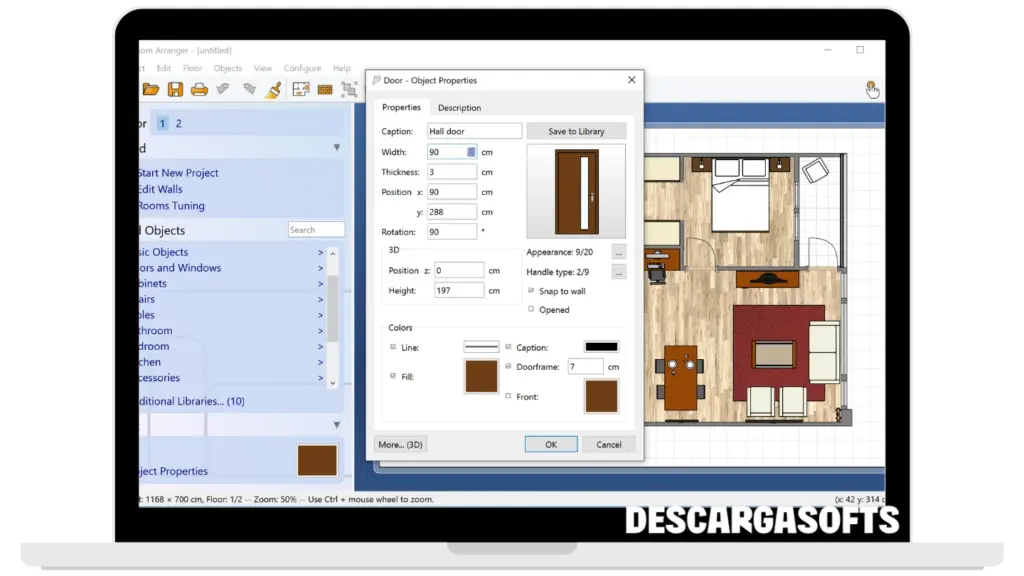The width and height of the screenshot is (1024, 576).
Task: Disable the Snap to wall checkbox
Action: pyautogui.click(x=531, y=291)
